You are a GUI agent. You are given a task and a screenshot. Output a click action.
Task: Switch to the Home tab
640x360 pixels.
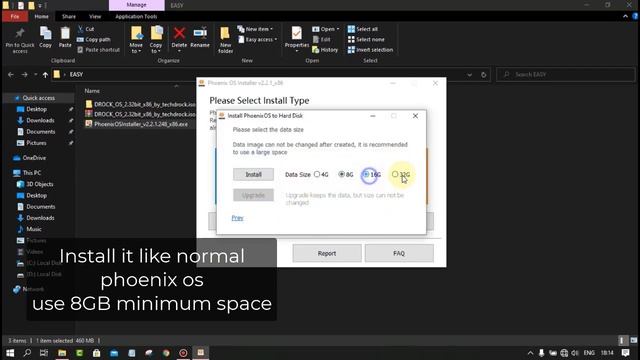tap(41, 16)
